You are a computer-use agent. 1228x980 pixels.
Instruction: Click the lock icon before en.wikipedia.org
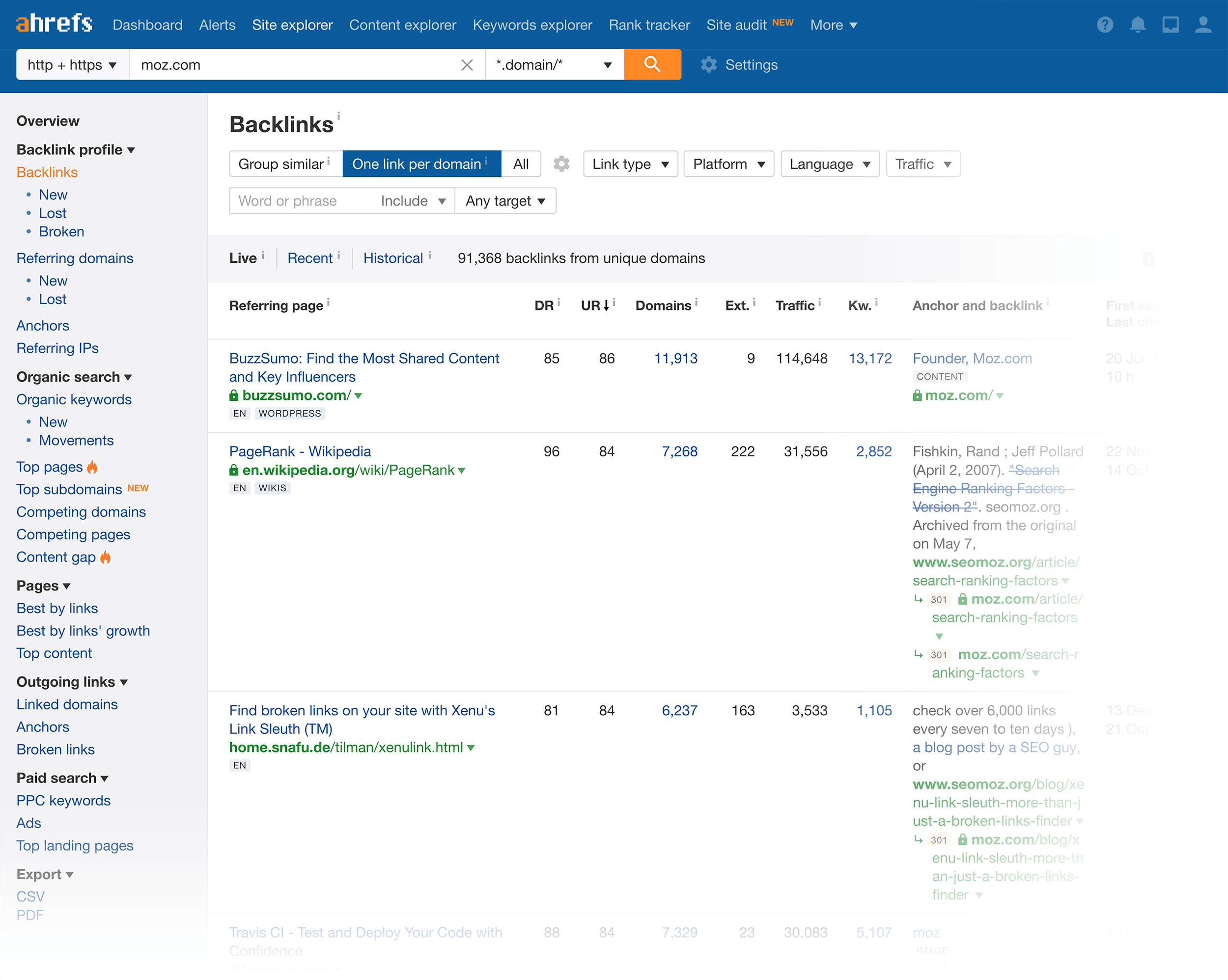pos(233,470)
